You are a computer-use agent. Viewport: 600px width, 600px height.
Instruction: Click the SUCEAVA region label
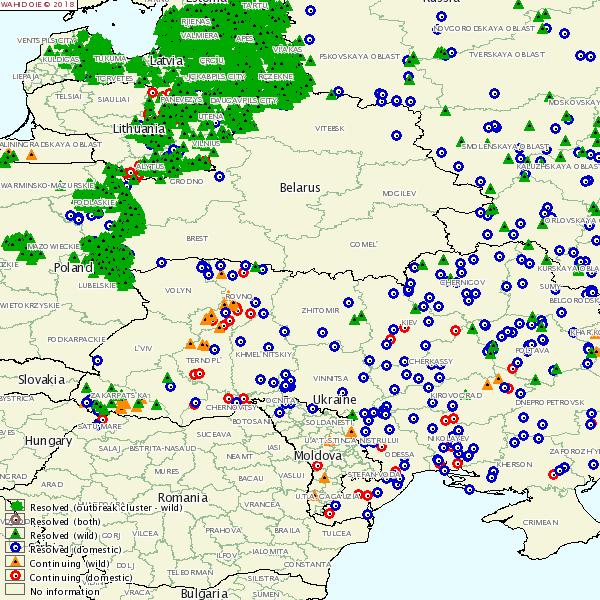coord(214,434)
